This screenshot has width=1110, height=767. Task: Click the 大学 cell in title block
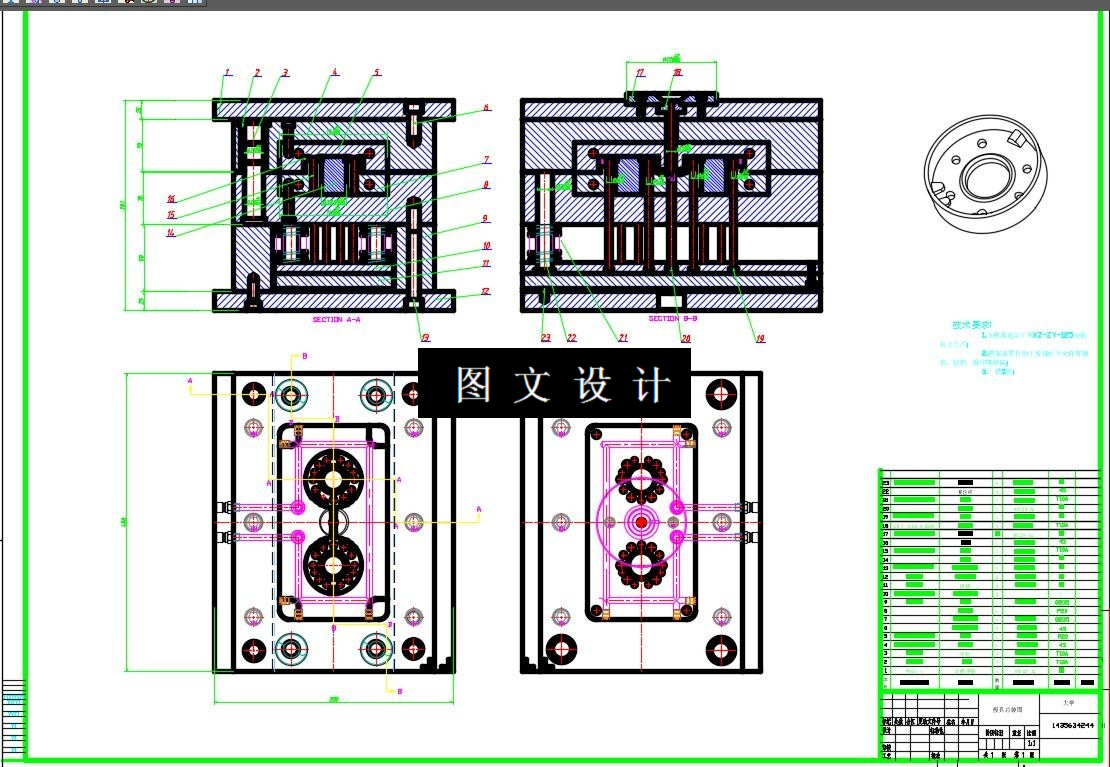pos(1068,703)
